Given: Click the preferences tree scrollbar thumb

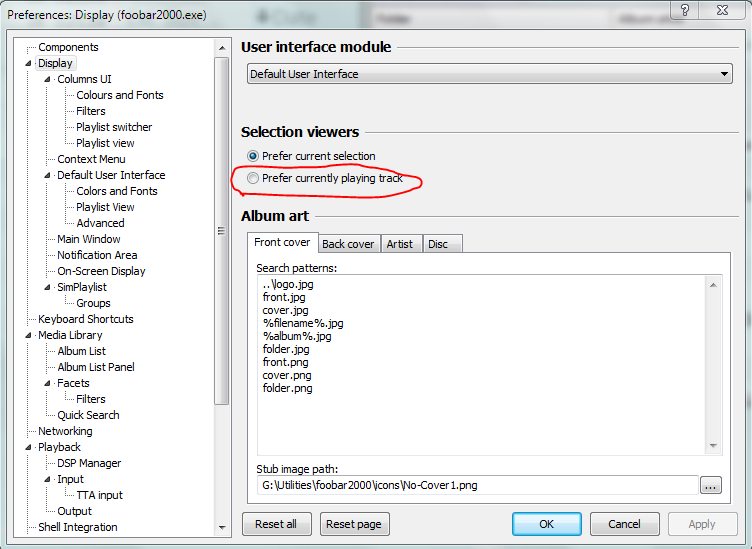Looking at the screenshot, I should click(222, 231).
